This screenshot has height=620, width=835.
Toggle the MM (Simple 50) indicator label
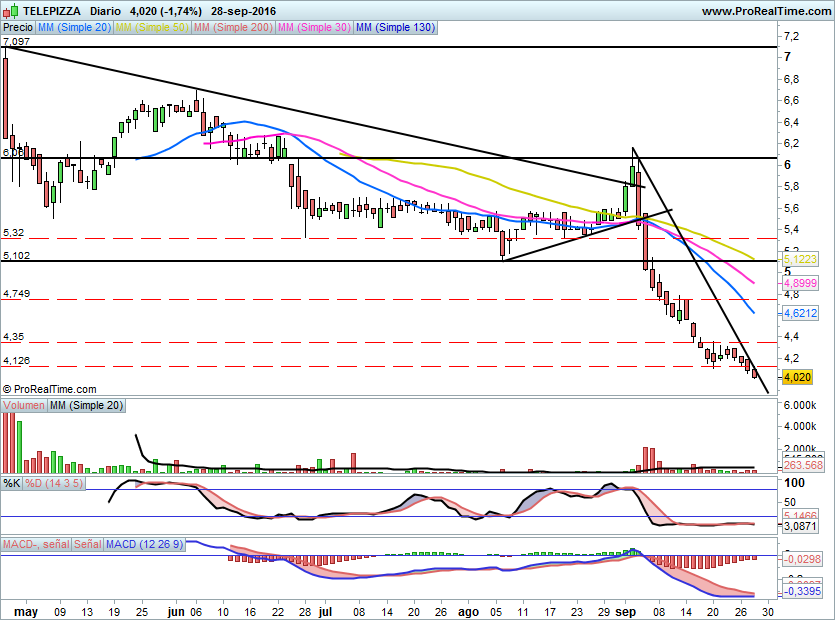pyautogui.click(x=152, y=28)
